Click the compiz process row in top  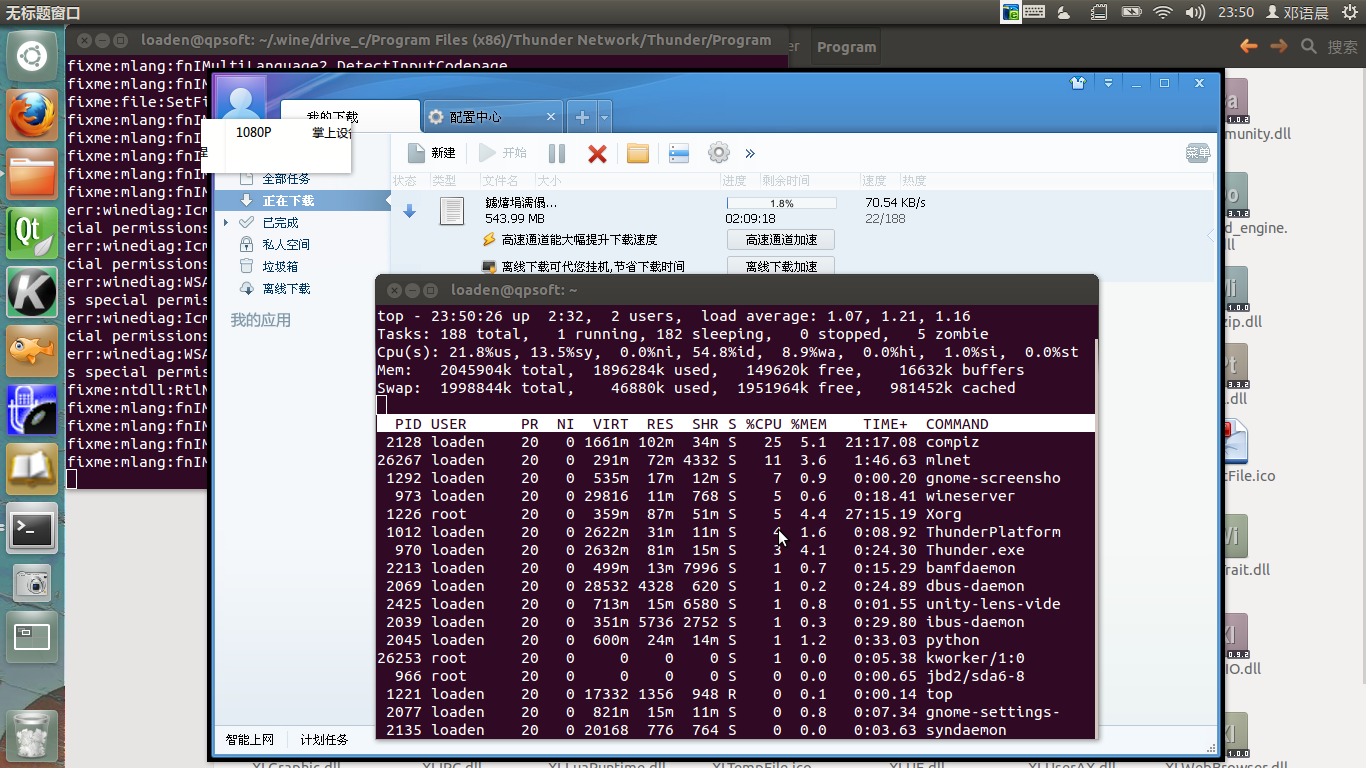[x=735, y=442]
